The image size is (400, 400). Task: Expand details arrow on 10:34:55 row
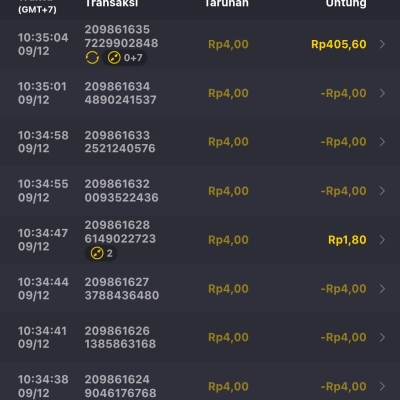coord(382,191)
